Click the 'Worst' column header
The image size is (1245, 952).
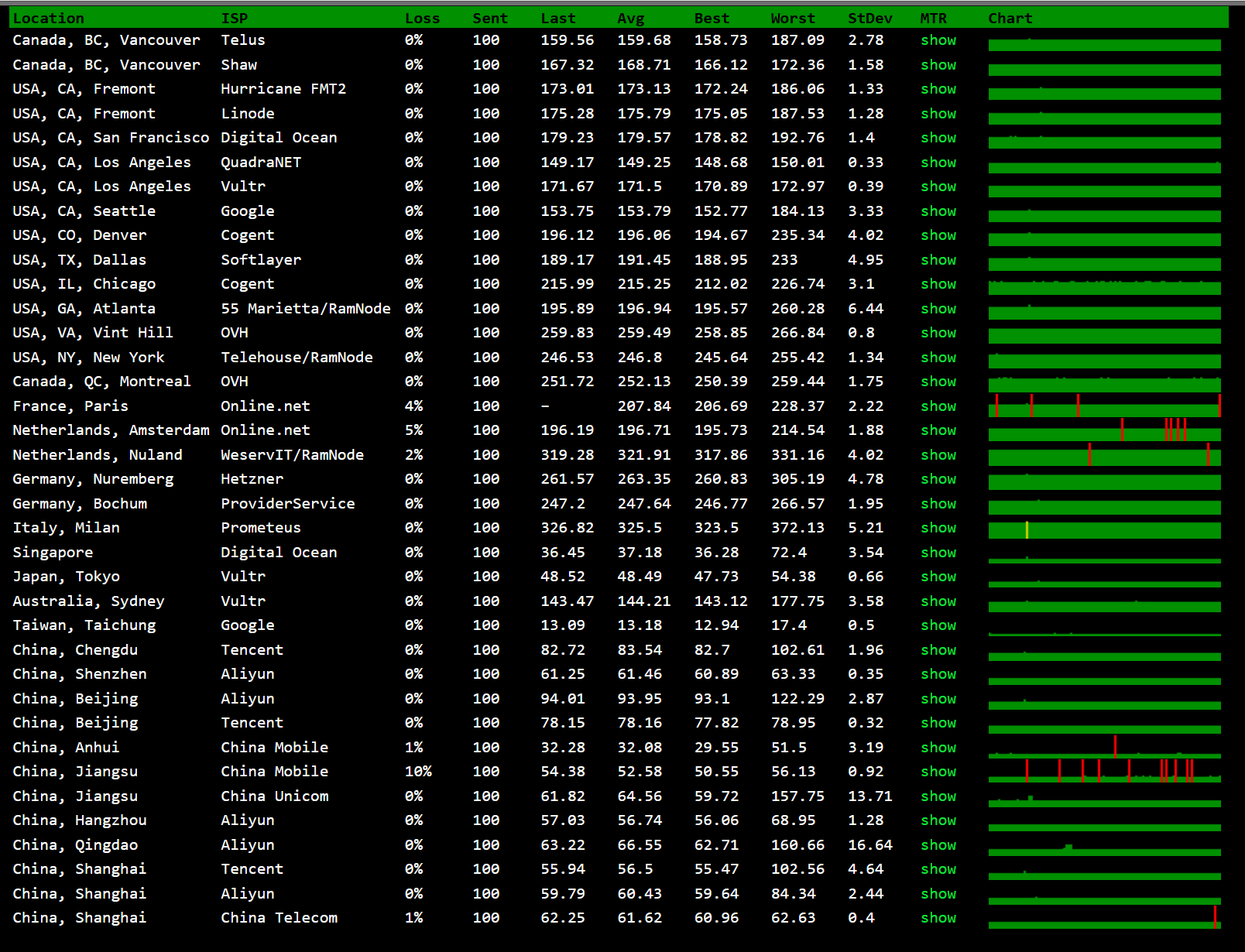[x=793, y=19]
